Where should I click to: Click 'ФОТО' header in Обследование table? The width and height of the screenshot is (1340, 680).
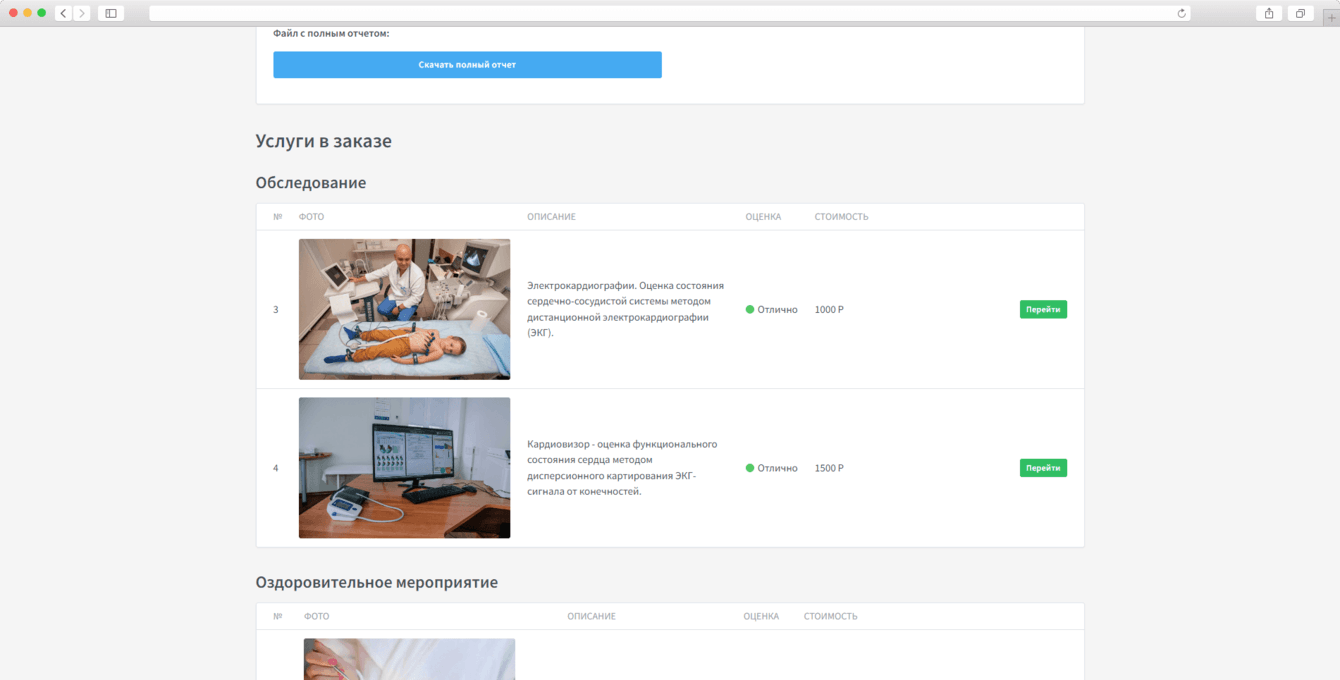(311, 217)
